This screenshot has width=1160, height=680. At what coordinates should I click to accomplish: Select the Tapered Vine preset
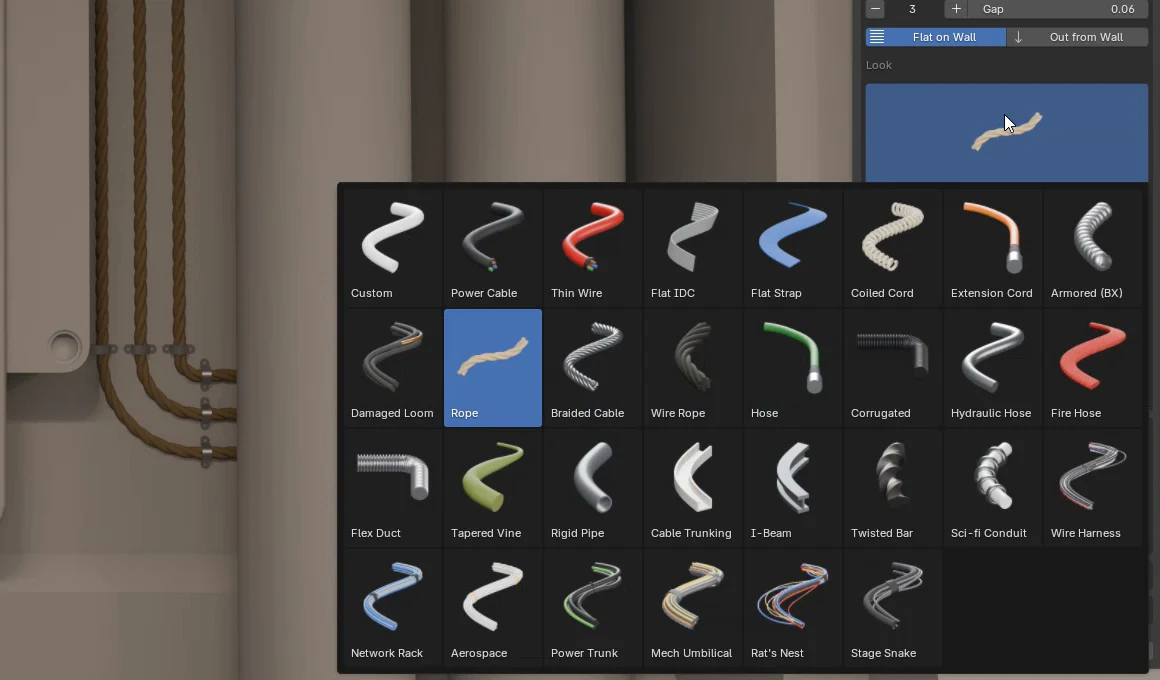coord(493,488)
